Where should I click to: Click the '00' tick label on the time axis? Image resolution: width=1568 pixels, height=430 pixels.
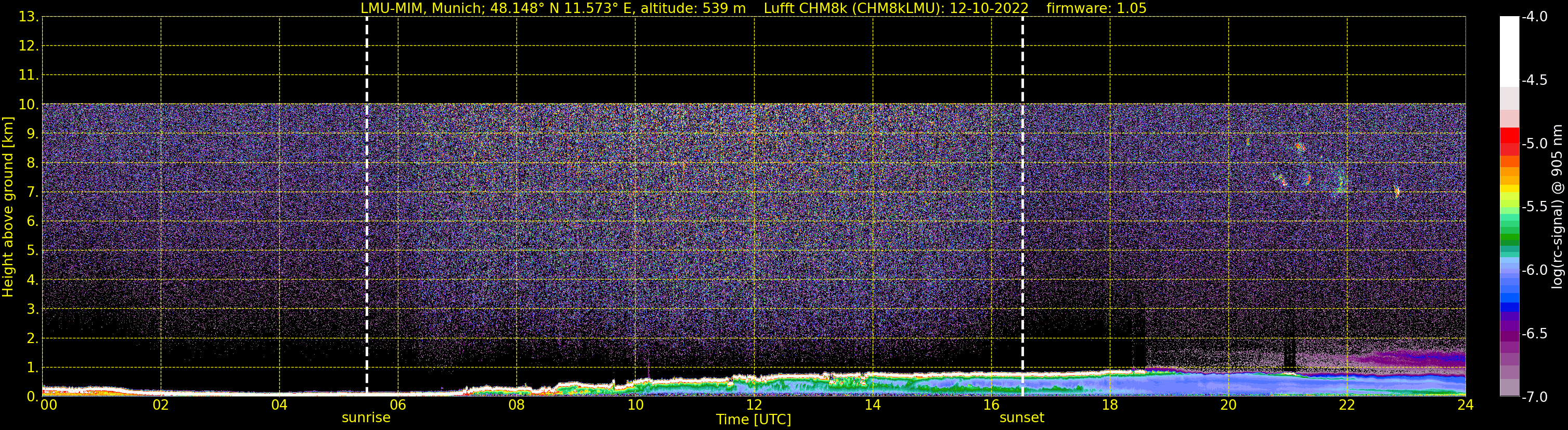pos(49,405)
